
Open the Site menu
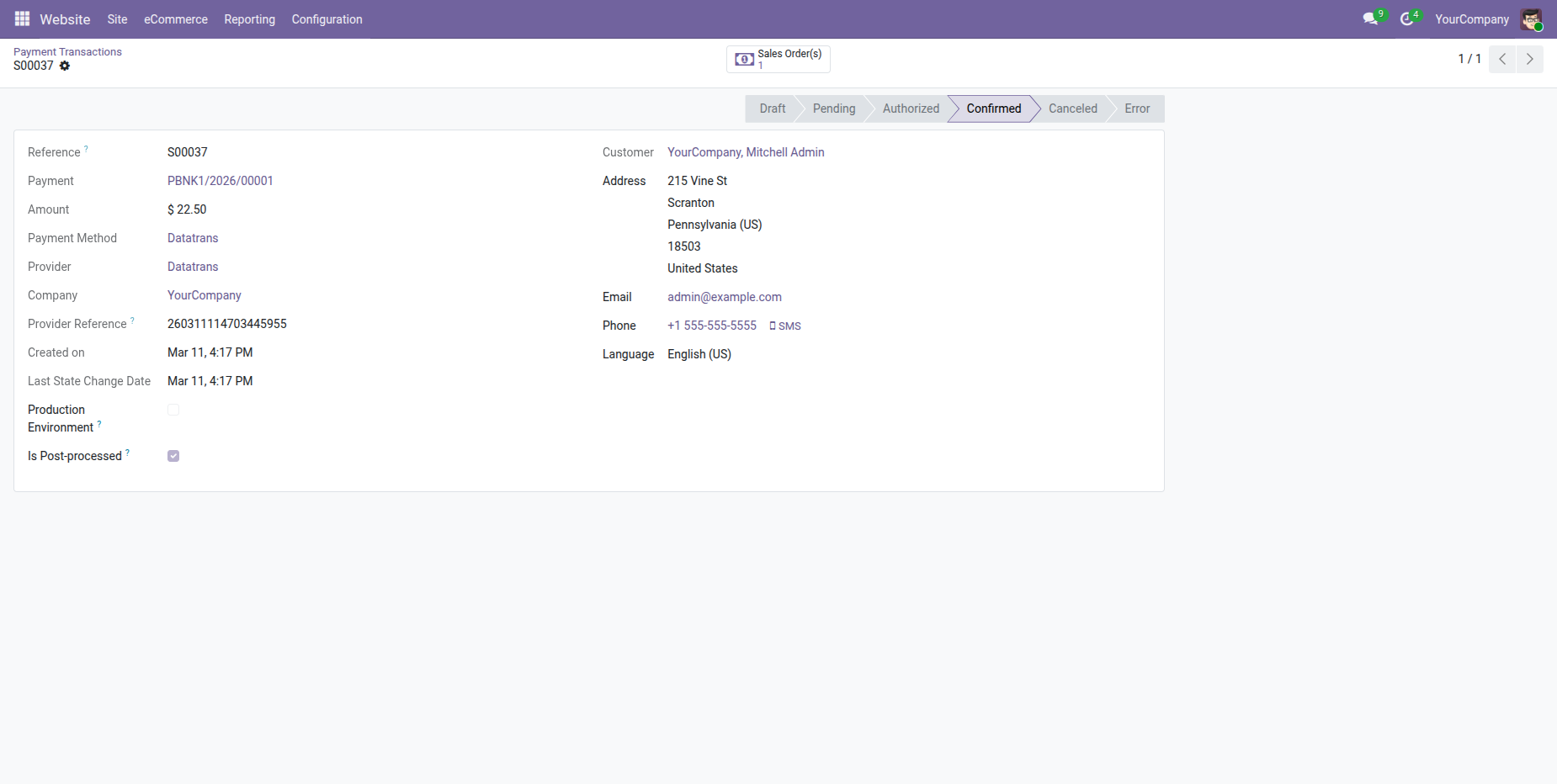pyautogui.click(x=118, y=19)
